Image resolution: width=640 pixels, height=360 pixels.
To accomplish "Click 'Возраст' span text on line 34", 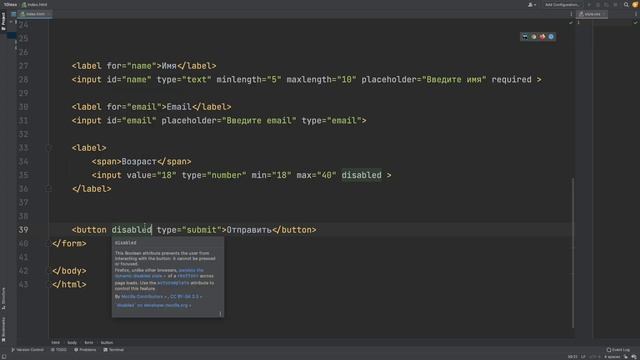I will tap(139, 162).
